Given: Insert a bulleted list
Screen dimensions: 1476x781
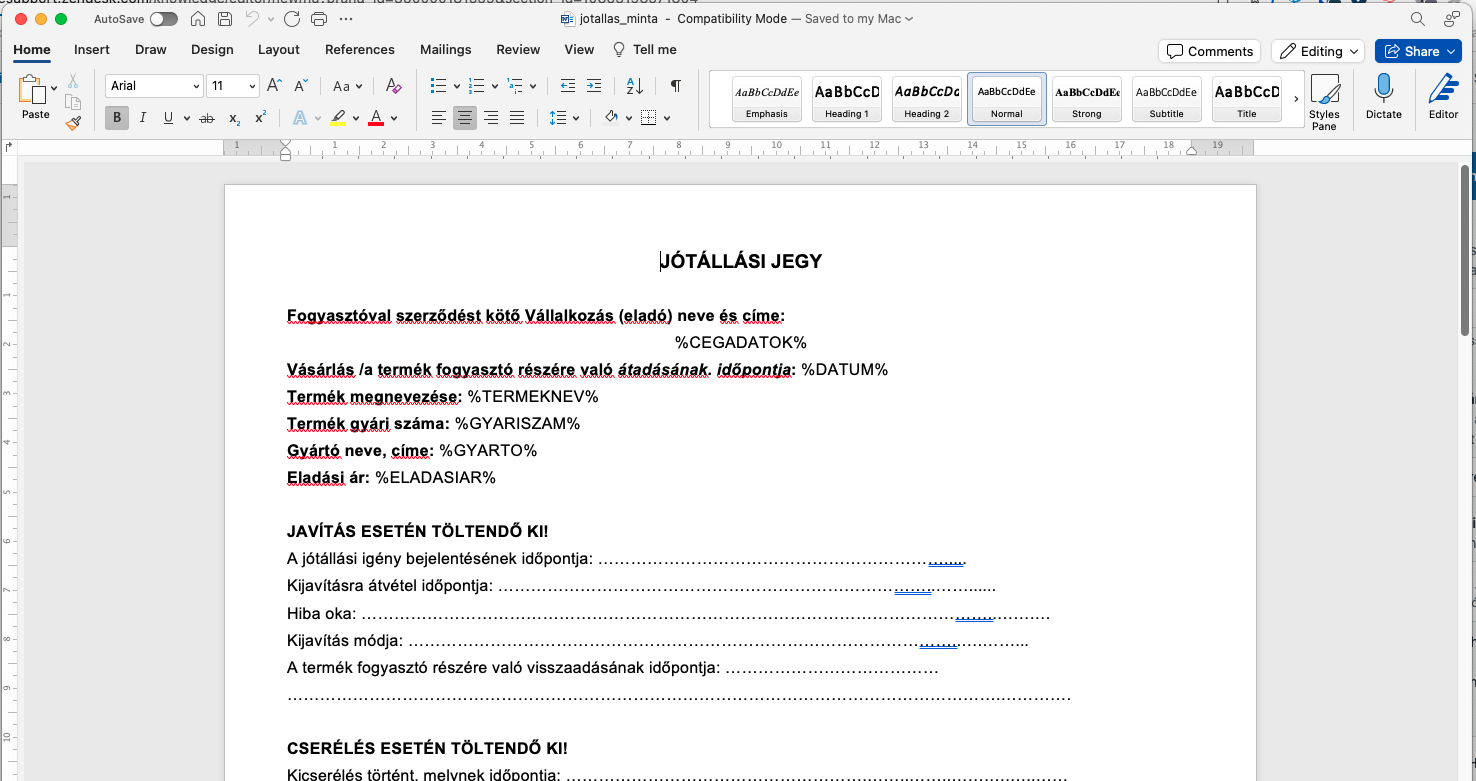Looking at the screenshot, I should 438,86.
